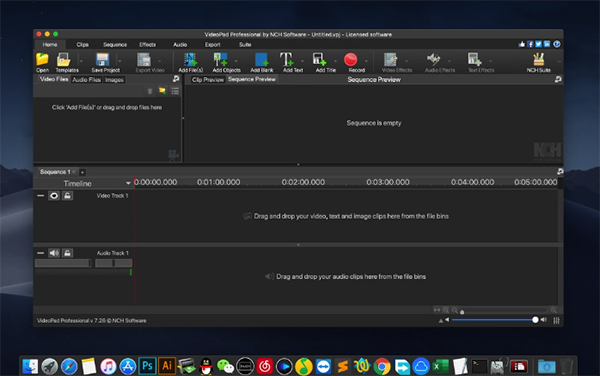Screen dimensions: 600x376
Task: Click the thumbs-up like icon
Action: click(522, 44)
